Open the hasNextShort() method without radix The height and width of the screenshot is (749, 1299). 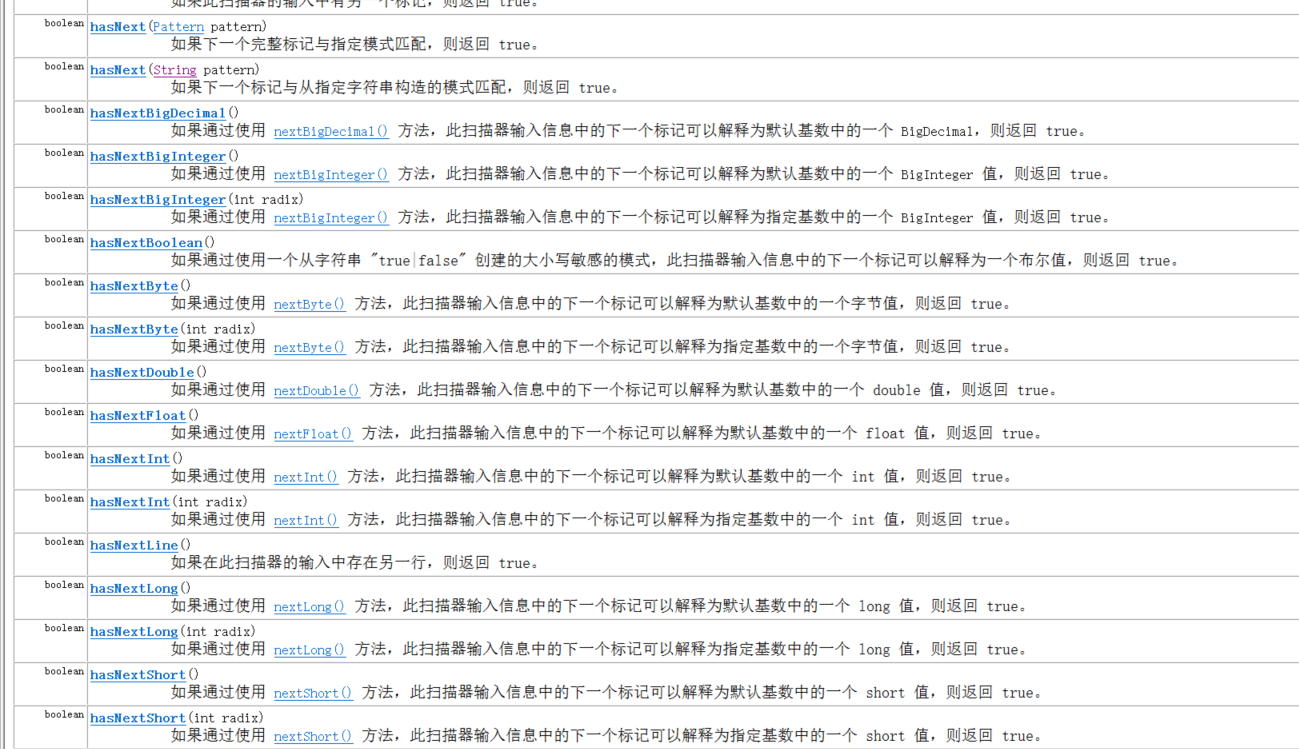pyautogui.click(x=137, y=674)
